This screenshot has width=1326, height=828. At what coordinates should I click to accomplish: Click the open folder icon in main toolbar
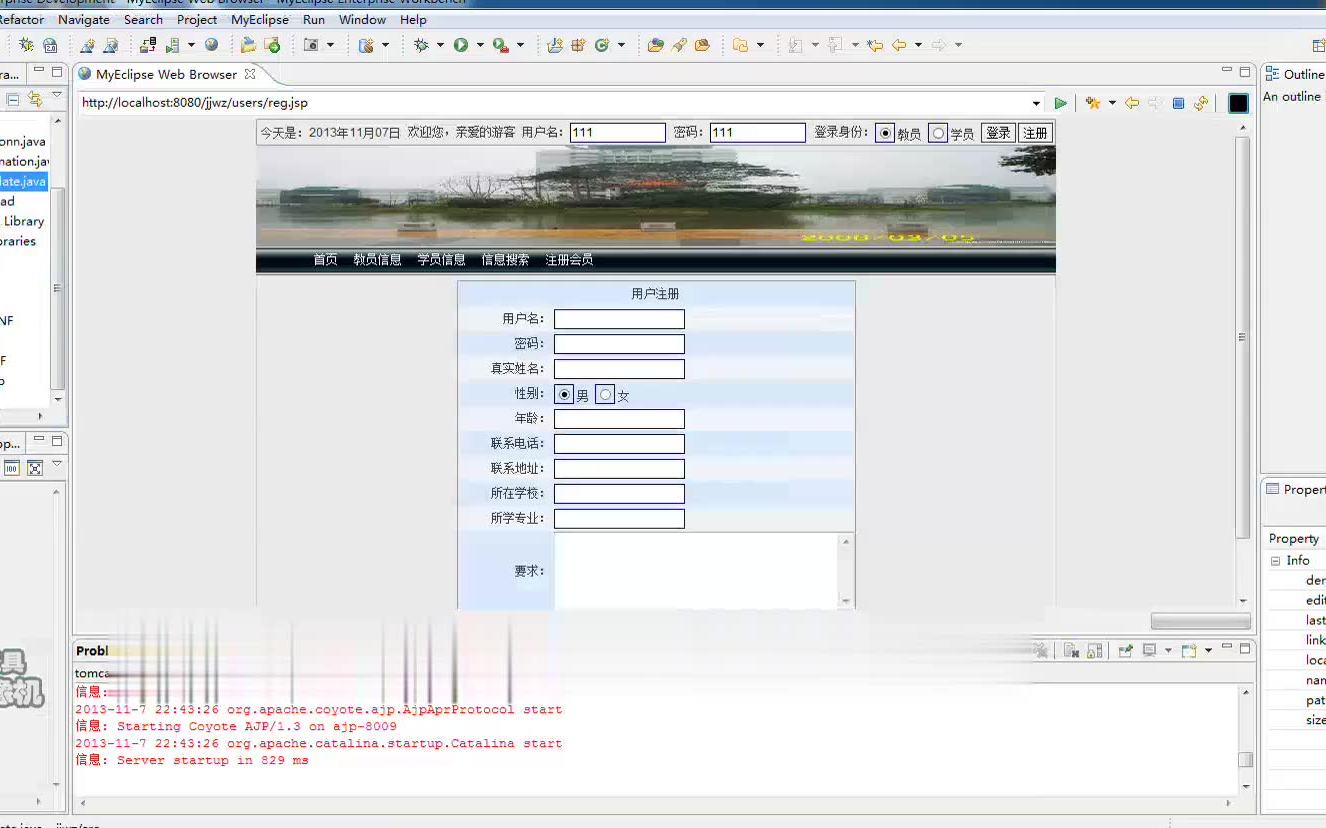[248, 45]
